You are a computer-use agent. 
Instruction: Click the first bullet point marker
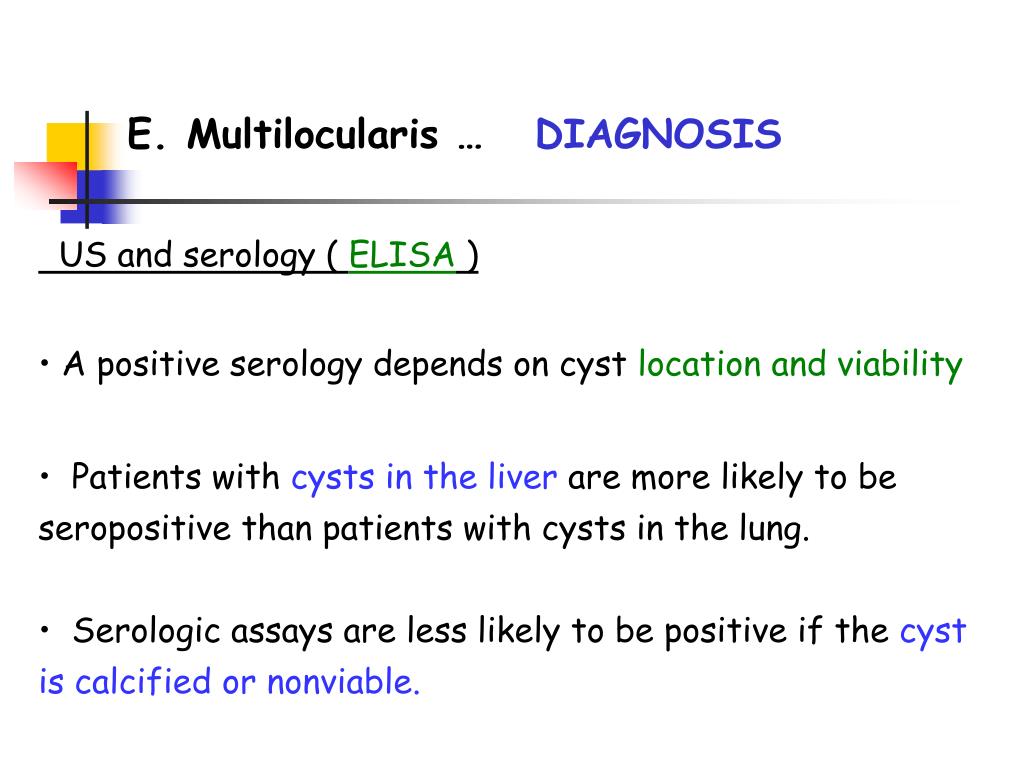pyautogui.click(x=44, y=362)
